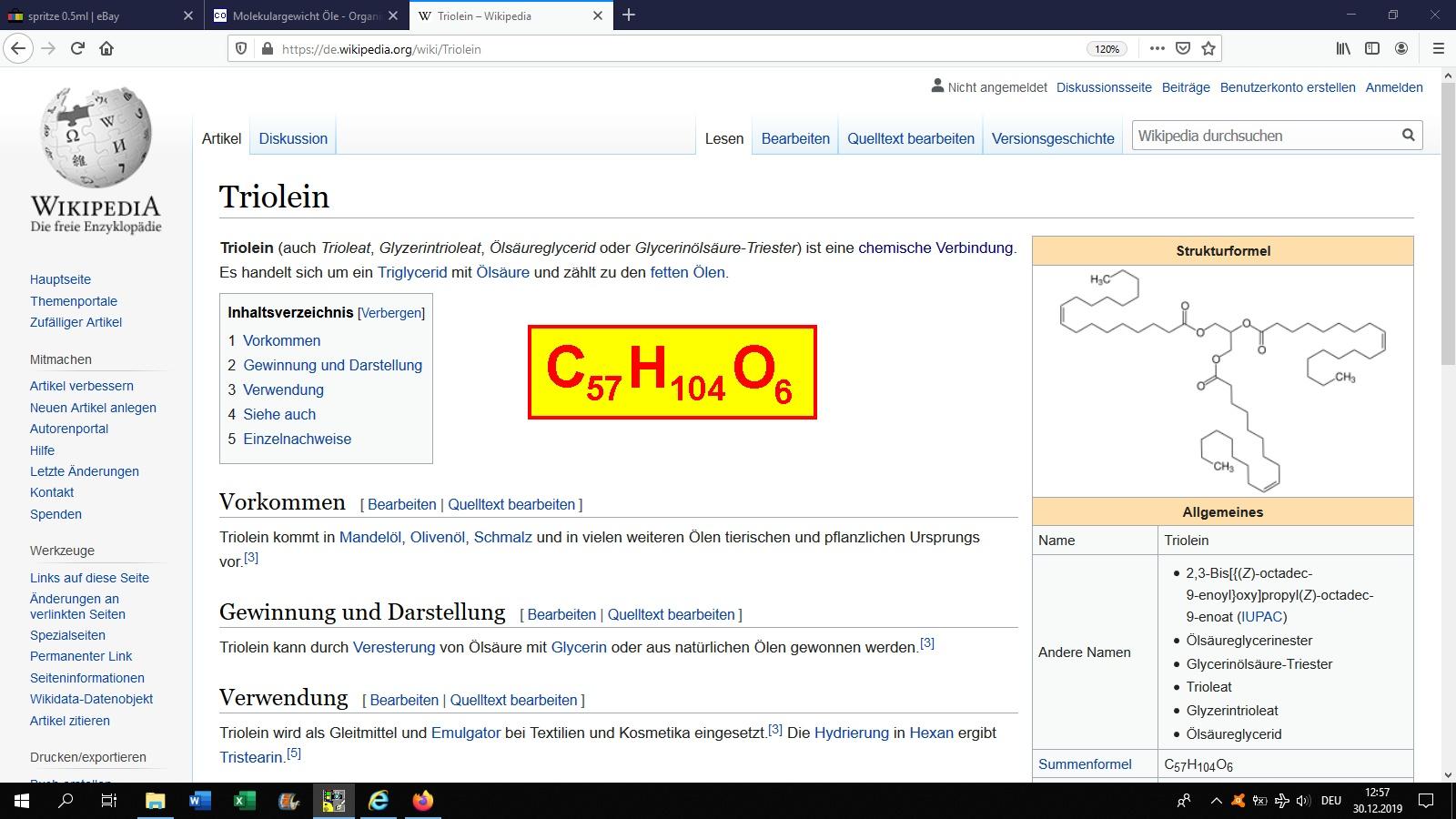Save page to Pocket
Image resolution: width=1456 pixels, height=819 pixels.
1182,48
